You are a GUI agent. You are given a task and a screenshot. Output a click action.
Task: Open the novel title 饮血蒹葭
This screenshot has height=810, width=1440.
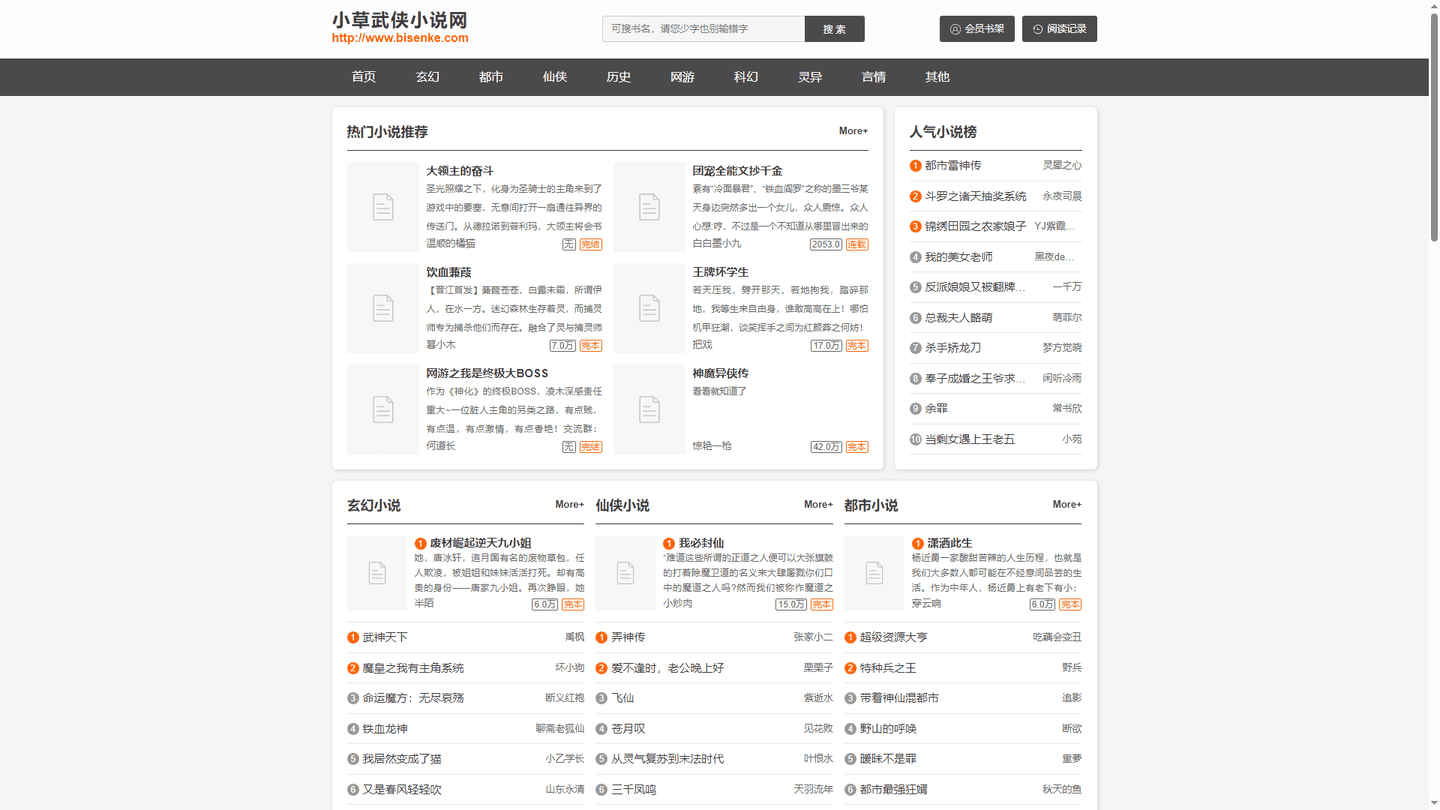coord(449,272)
